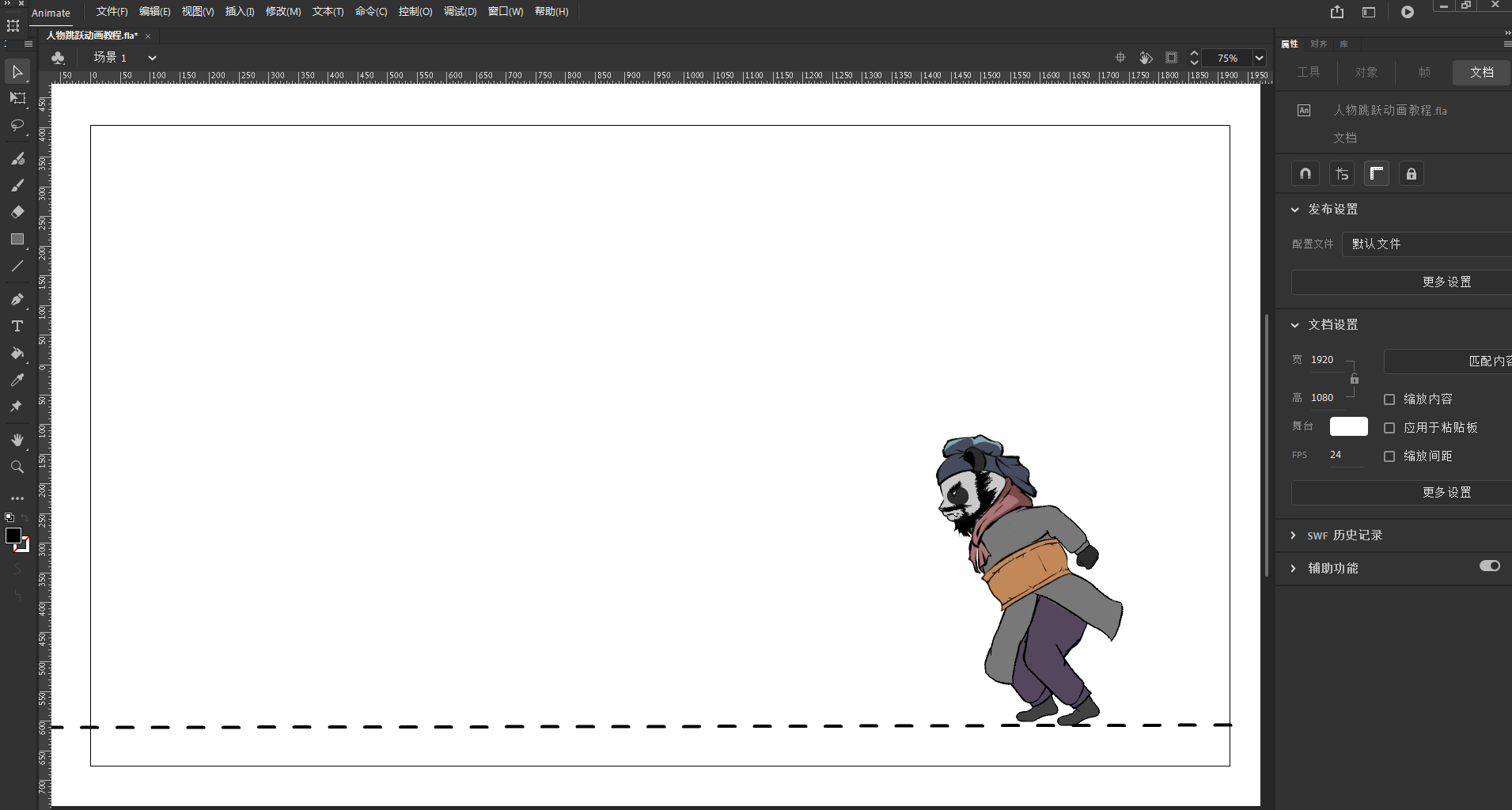Expand the SWF 历史记录 section
The image size is (1512, 810).
[x=1294, y=536]
